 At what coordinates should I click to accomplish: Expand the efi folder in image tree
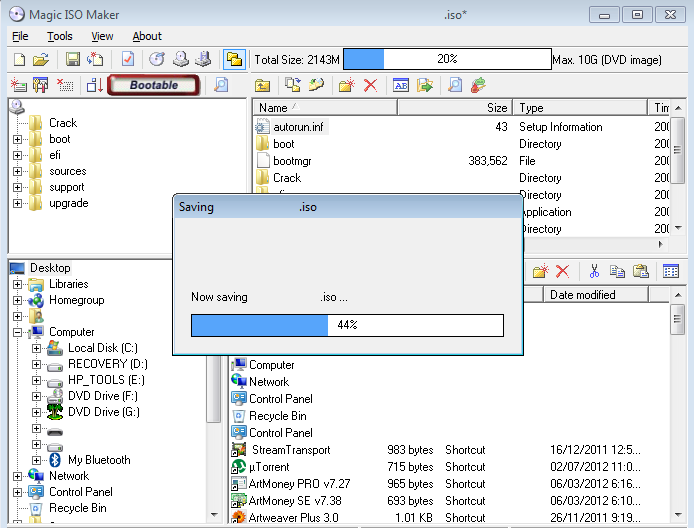(17, 155)
